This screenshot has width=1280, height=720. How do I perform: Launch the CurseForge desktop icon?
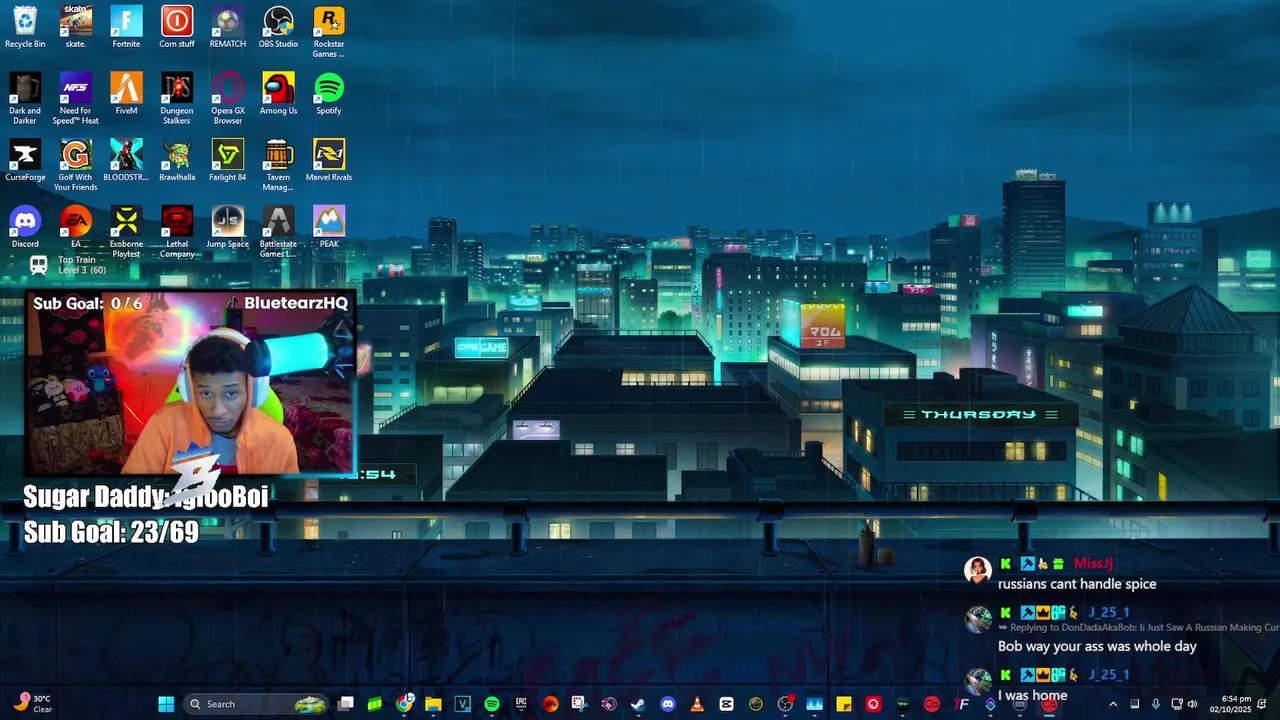25,160
